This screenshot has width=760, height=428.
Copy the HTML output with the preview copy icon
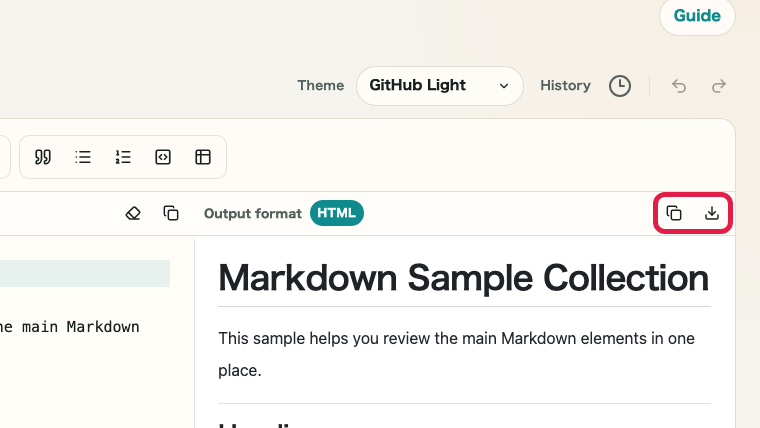point(674,213)
